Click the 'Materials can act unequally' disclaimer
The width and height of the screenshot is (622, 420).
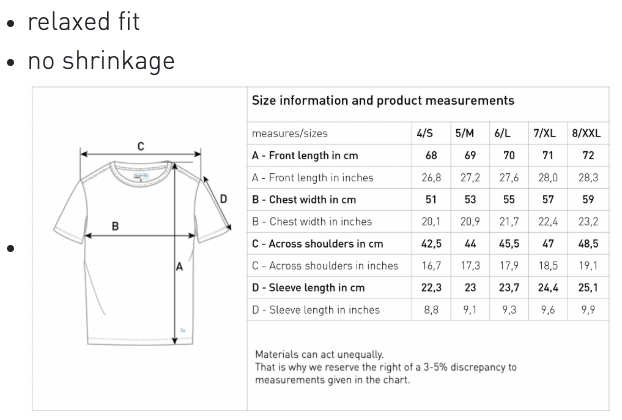[x=386, y=367]
